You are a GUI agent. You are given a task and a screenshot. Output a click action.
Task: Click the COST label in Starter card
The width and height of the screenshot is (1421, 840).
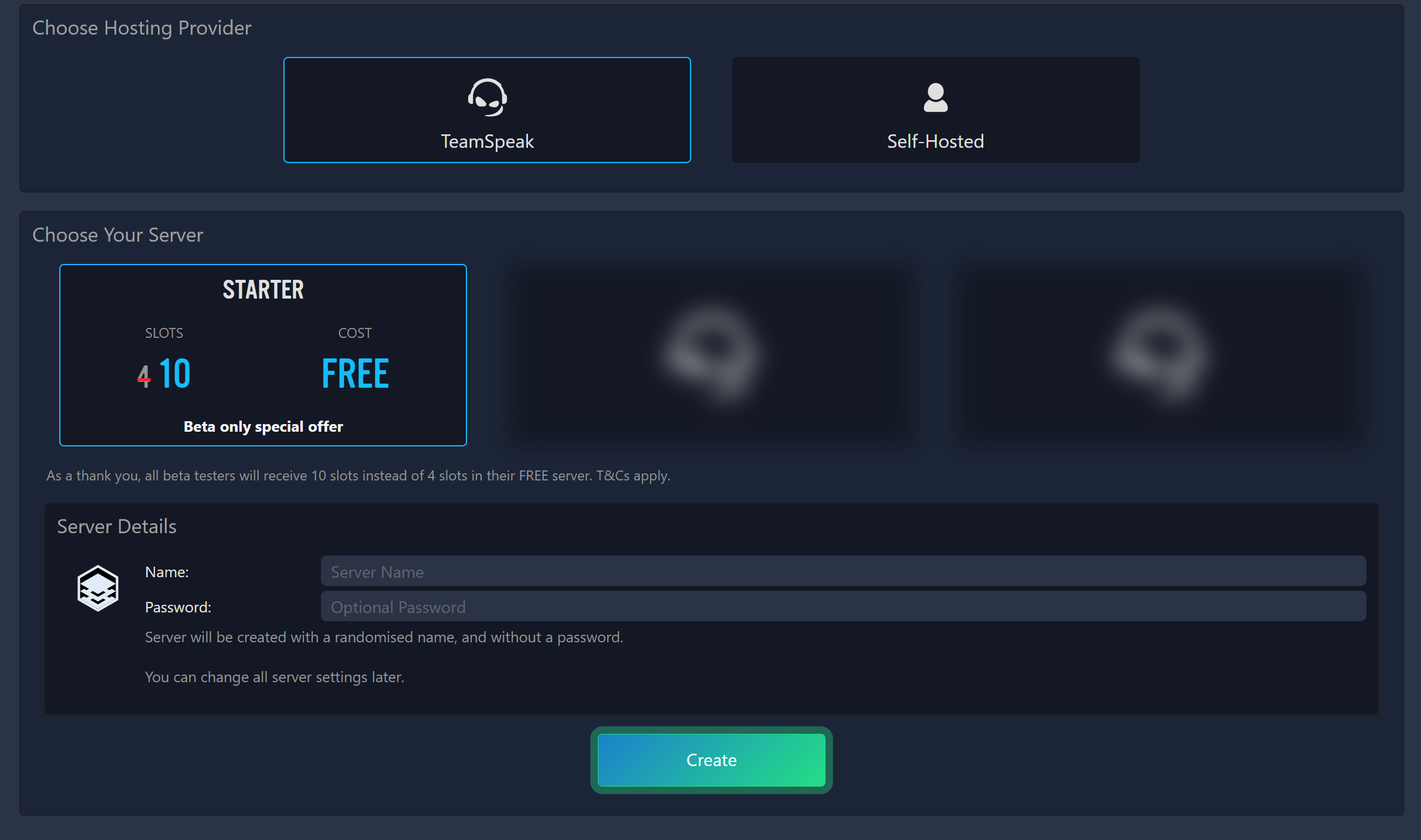(355, 333)
